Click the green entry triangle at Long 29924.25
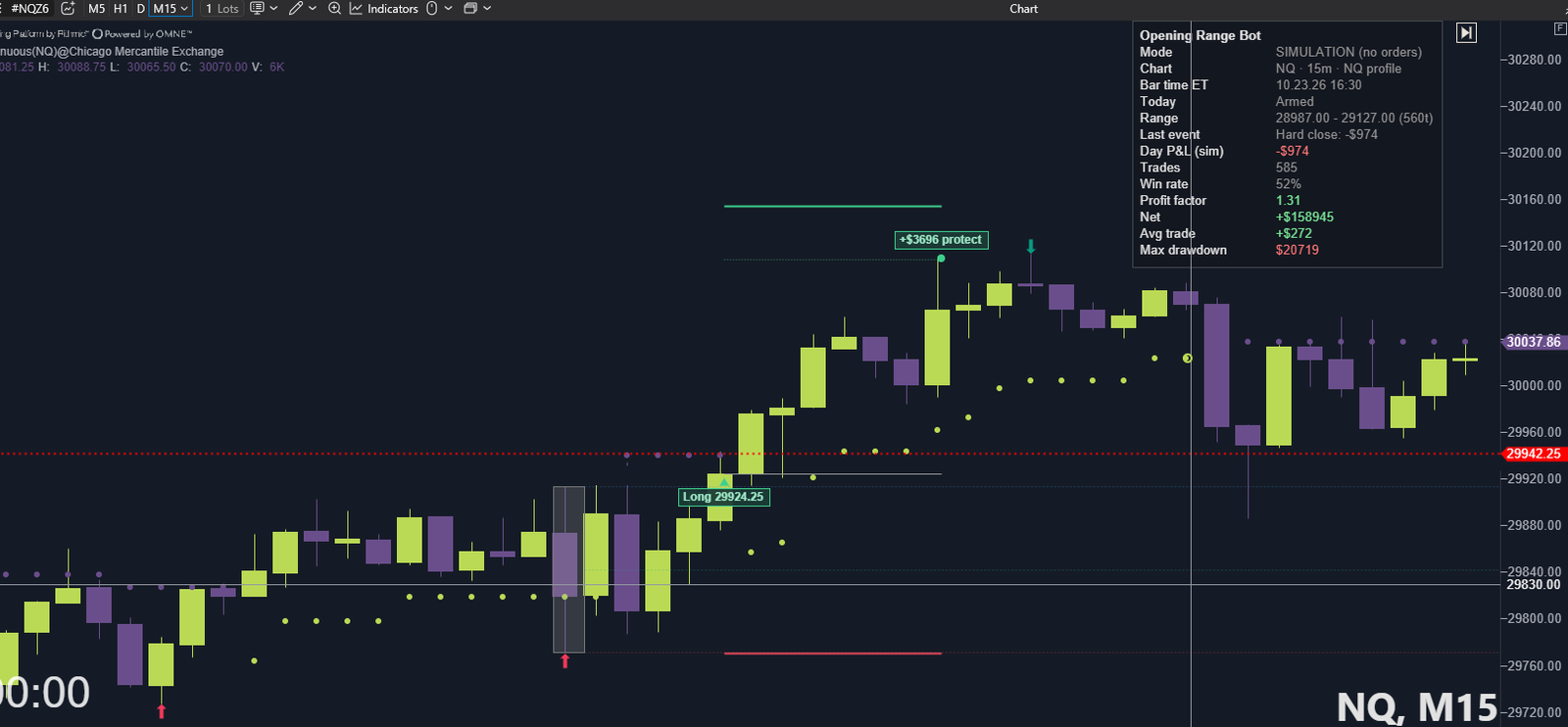Viewport: 1568px width, 727px height. pos(724,482)
